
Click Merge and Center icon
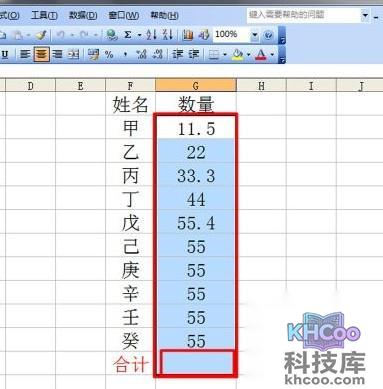click(73, 54)
